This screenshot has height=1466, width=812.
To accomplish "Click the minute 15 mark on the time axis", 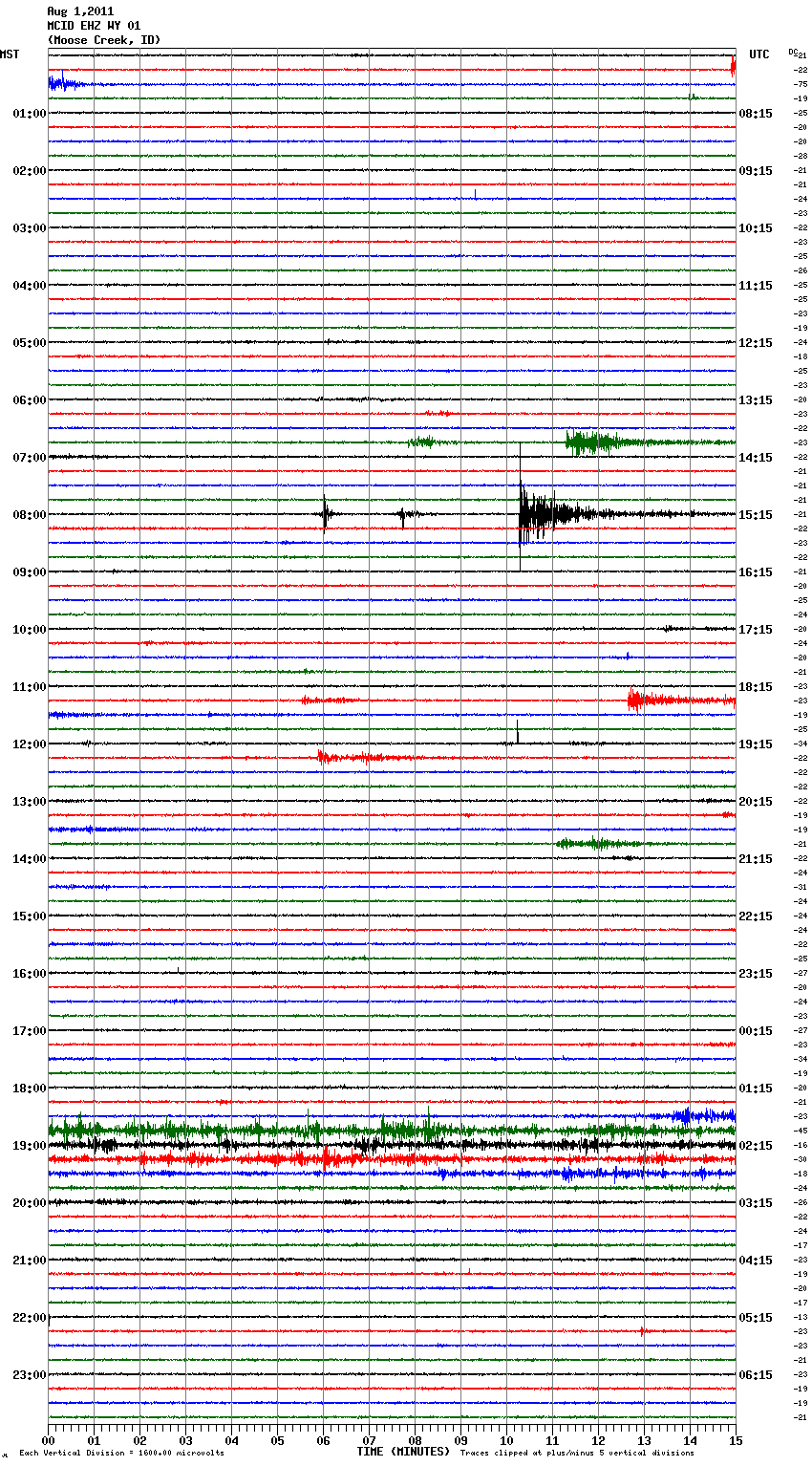I will coord(735,1440).
